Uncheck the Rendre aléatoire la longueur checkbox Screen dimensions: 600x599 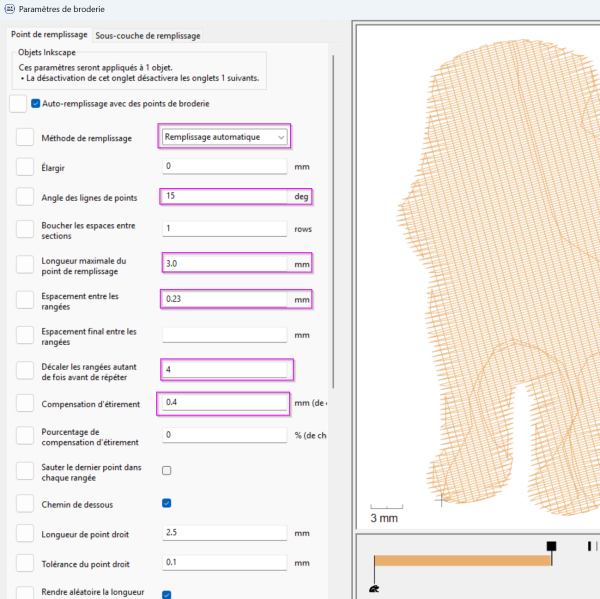coord(166,594)
